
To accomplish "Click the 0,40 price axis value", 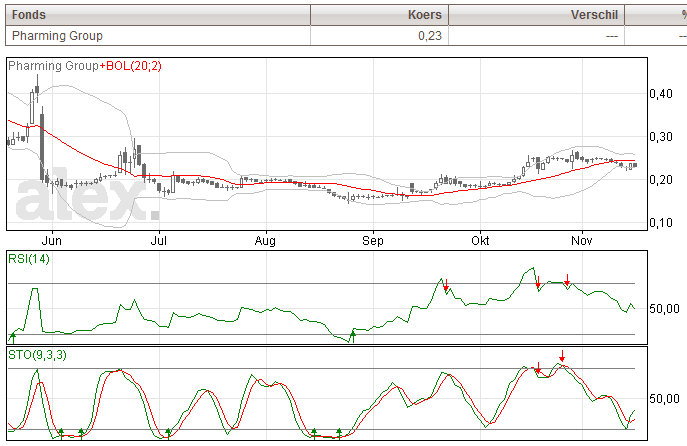I will (x=661, y=93).
